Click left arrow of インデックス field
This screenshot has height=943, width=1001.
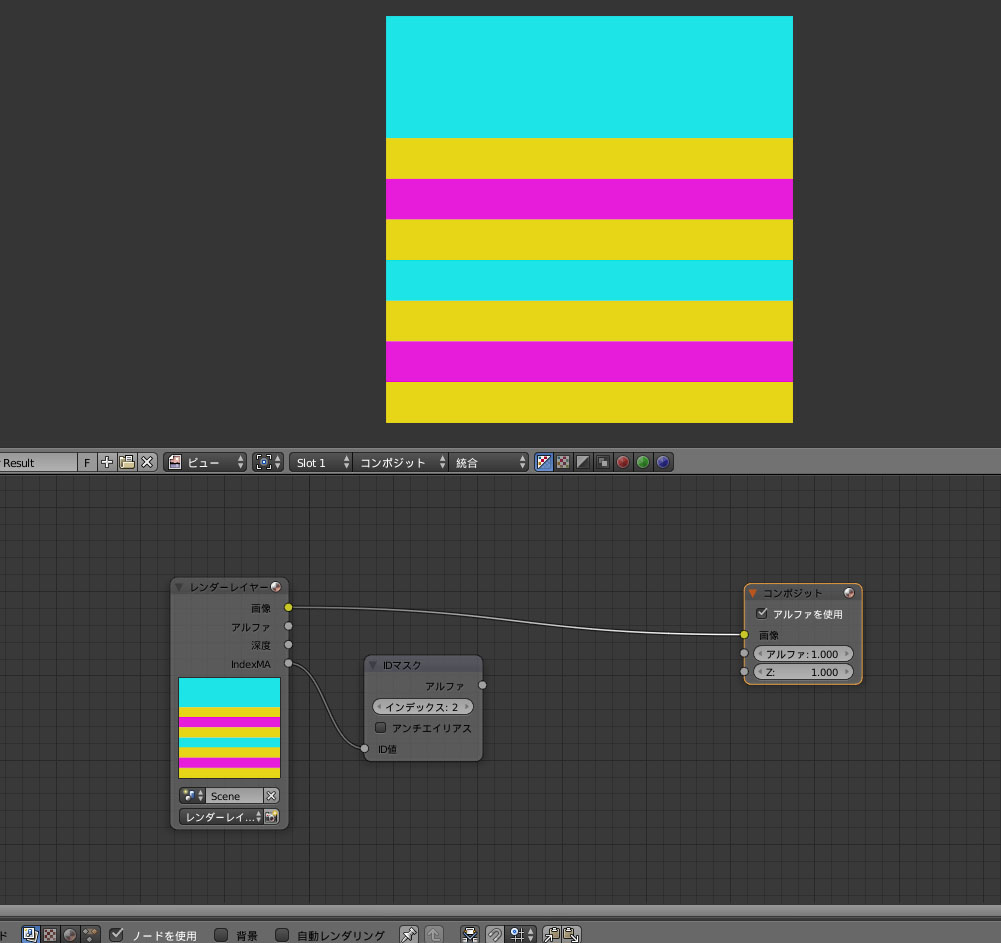point(379,707)
